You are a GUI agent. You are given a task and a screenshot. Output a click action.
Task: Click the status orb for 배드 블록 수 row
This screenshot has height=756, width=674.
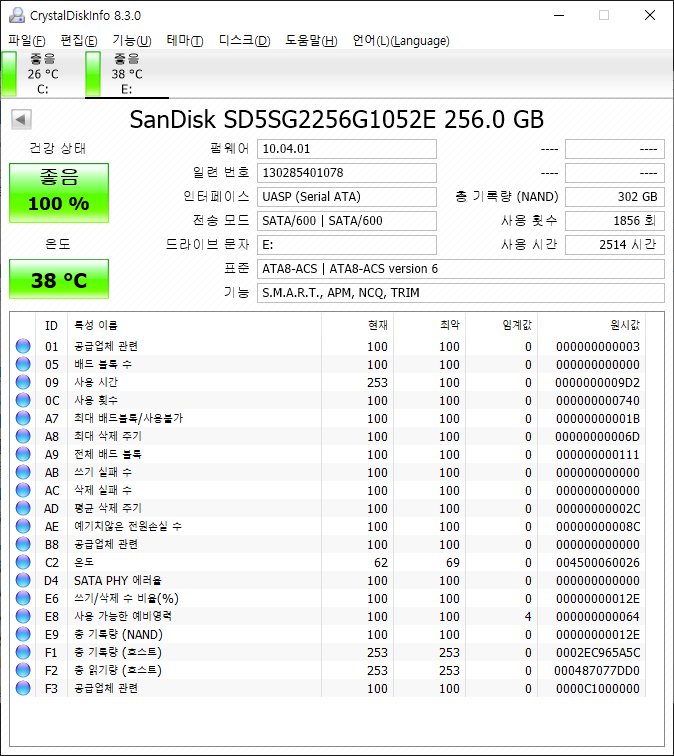point(23,364)
